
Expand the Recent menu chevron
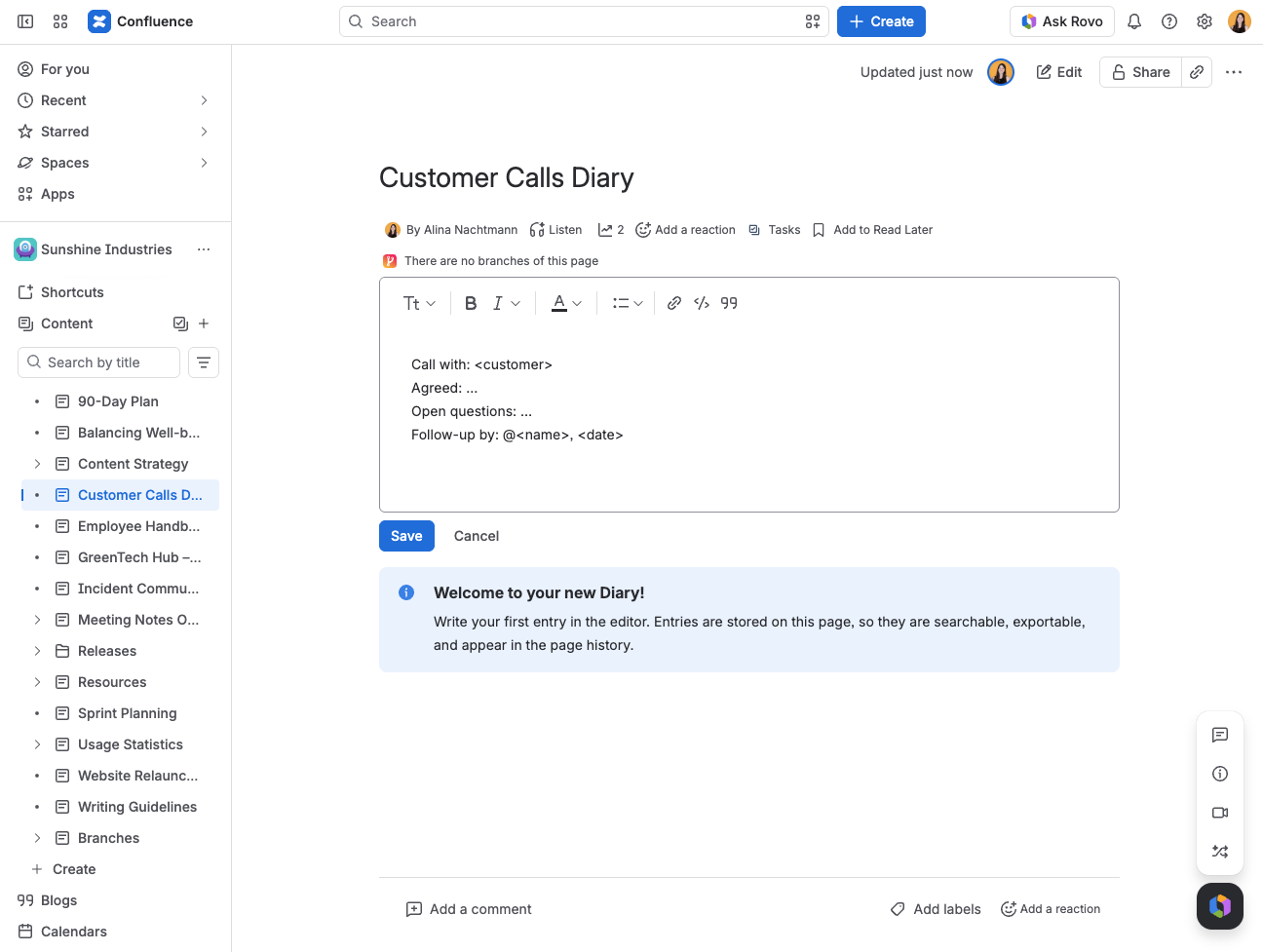tap(204, 100)
